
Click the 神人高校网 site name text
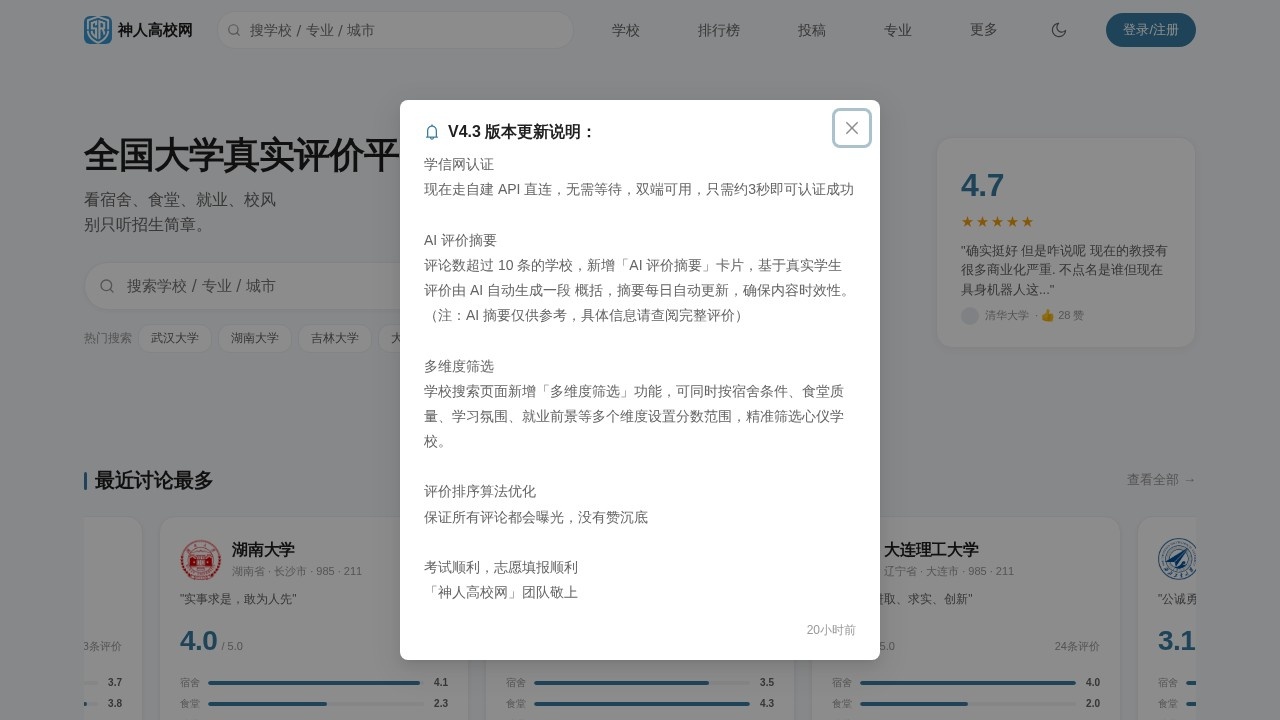tap(155, 30)
